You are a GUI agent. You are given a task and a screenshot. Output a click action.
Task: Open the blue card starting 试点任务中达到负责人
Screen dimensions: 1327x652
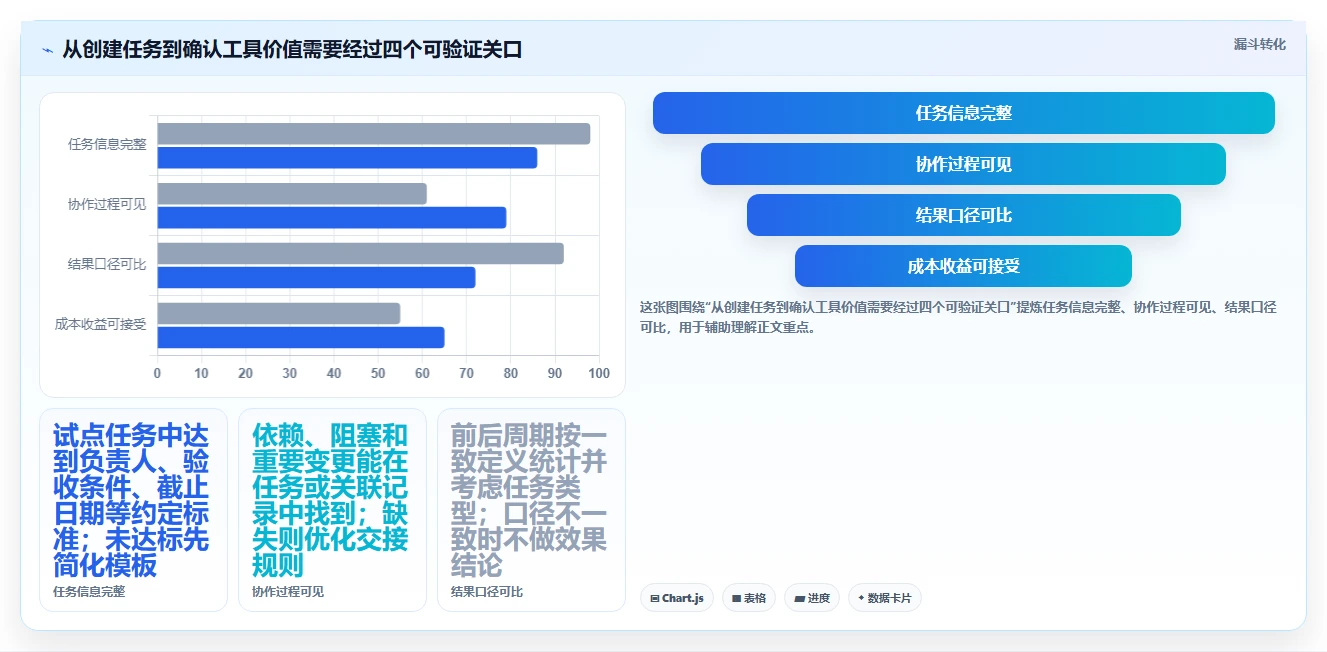[133, 510]
